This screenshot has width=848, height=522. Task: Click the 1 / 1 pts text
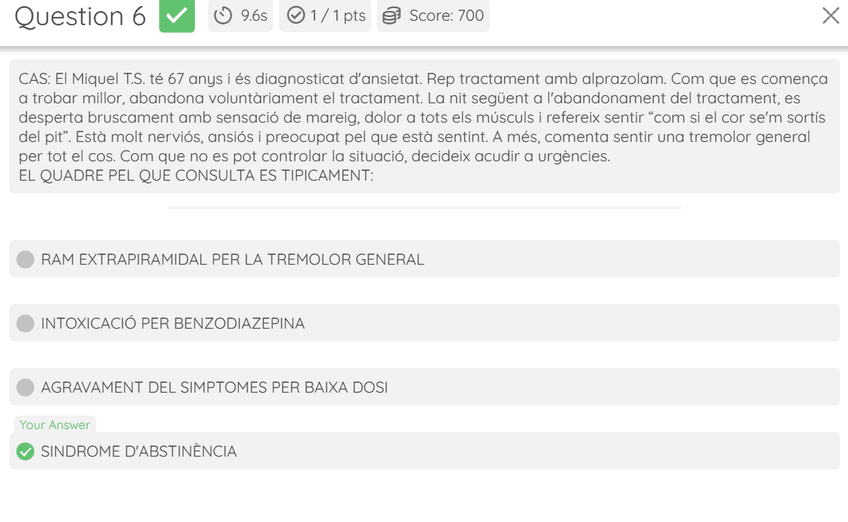[x=337, y=16]
